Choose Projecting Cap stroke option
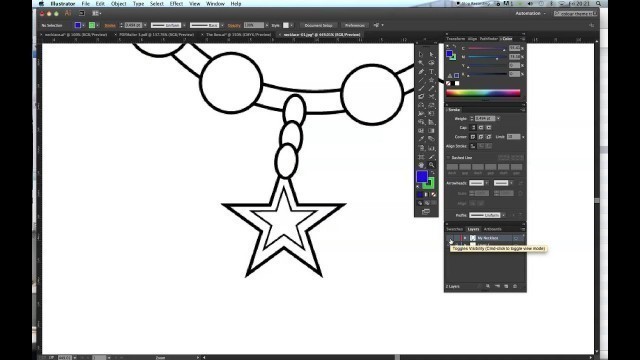The height and width of the screenshot is (360, 640). [x=489, y=128]
